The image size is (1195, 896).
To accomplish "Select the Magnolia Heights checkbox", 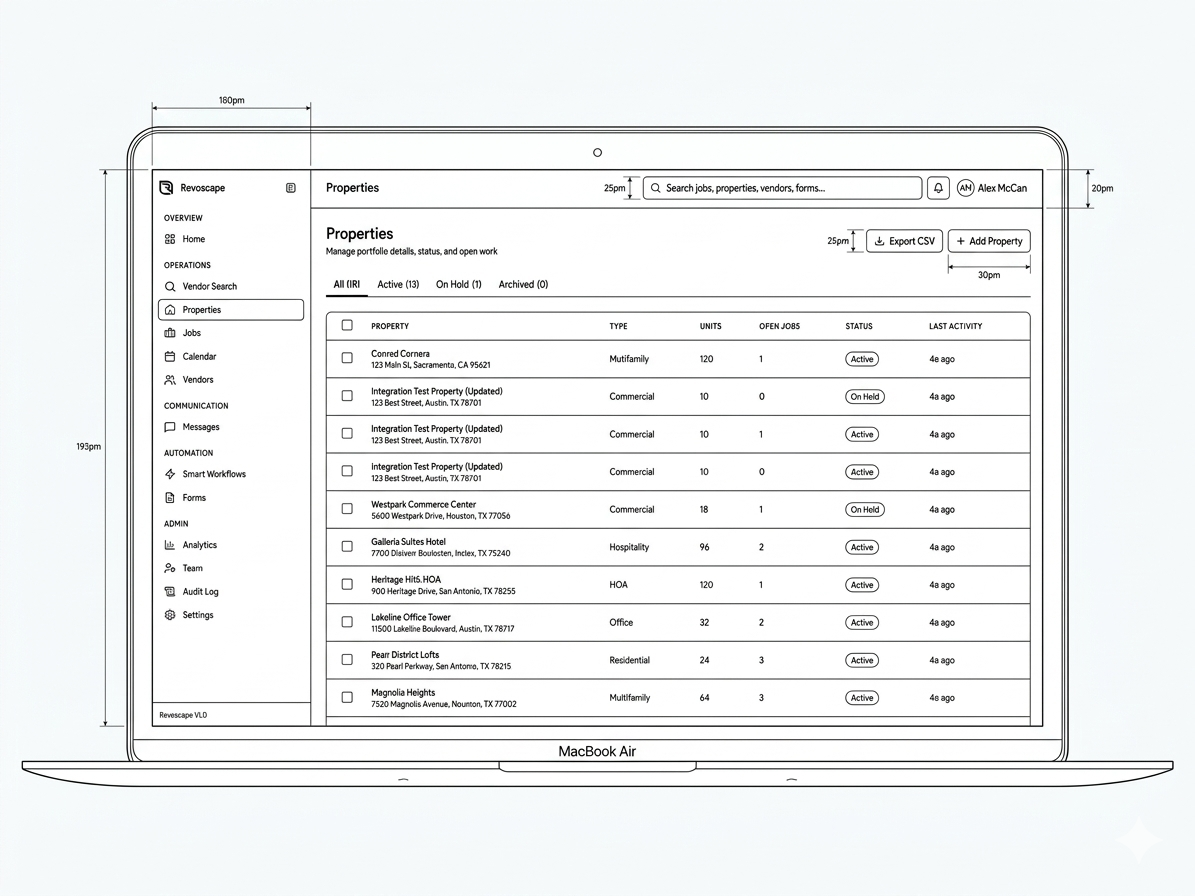I will [x=348, y=697].
